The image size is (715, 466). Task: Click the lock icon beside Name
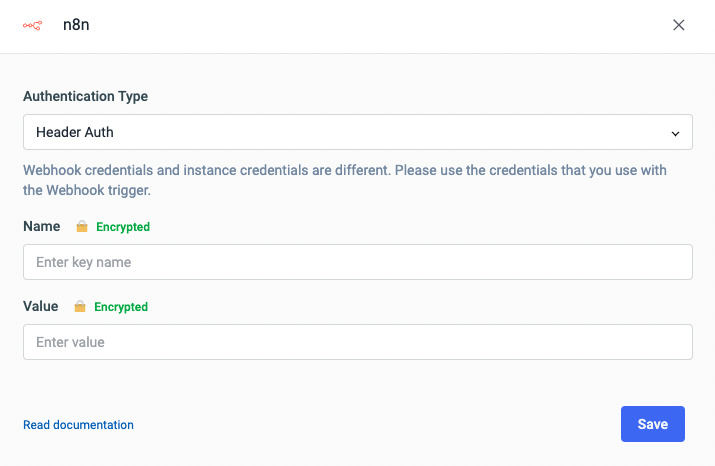point(81,227)
